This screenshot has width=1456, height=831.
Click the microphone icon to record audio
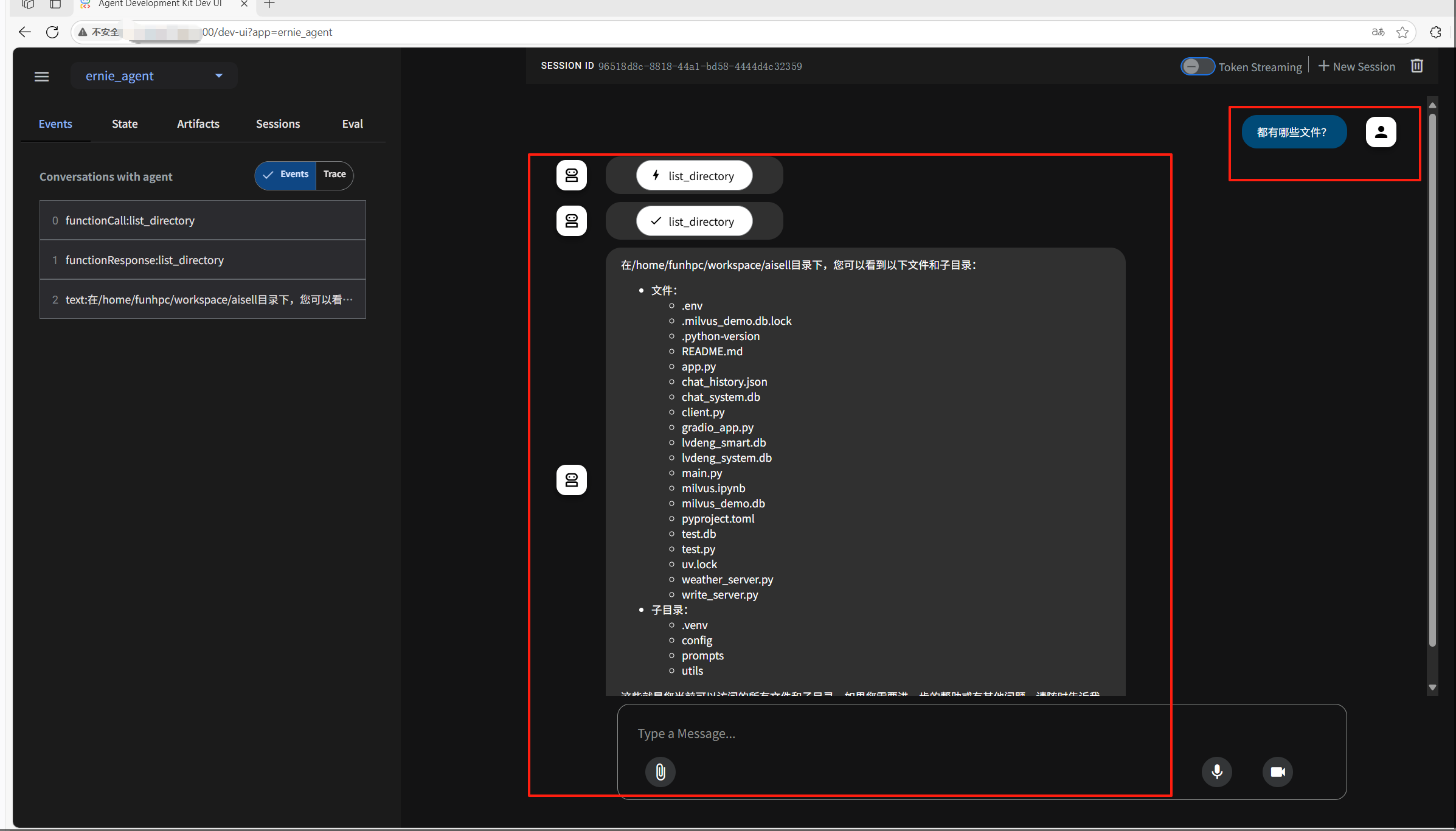pyautogui.click(x=1216, y=771)
